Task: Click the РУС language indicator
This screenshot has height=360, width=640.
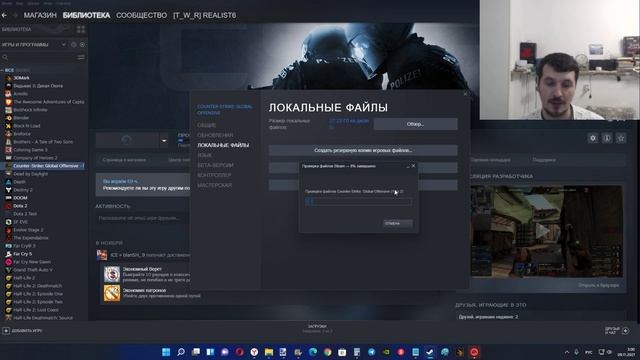Action: tap(589, 352)
